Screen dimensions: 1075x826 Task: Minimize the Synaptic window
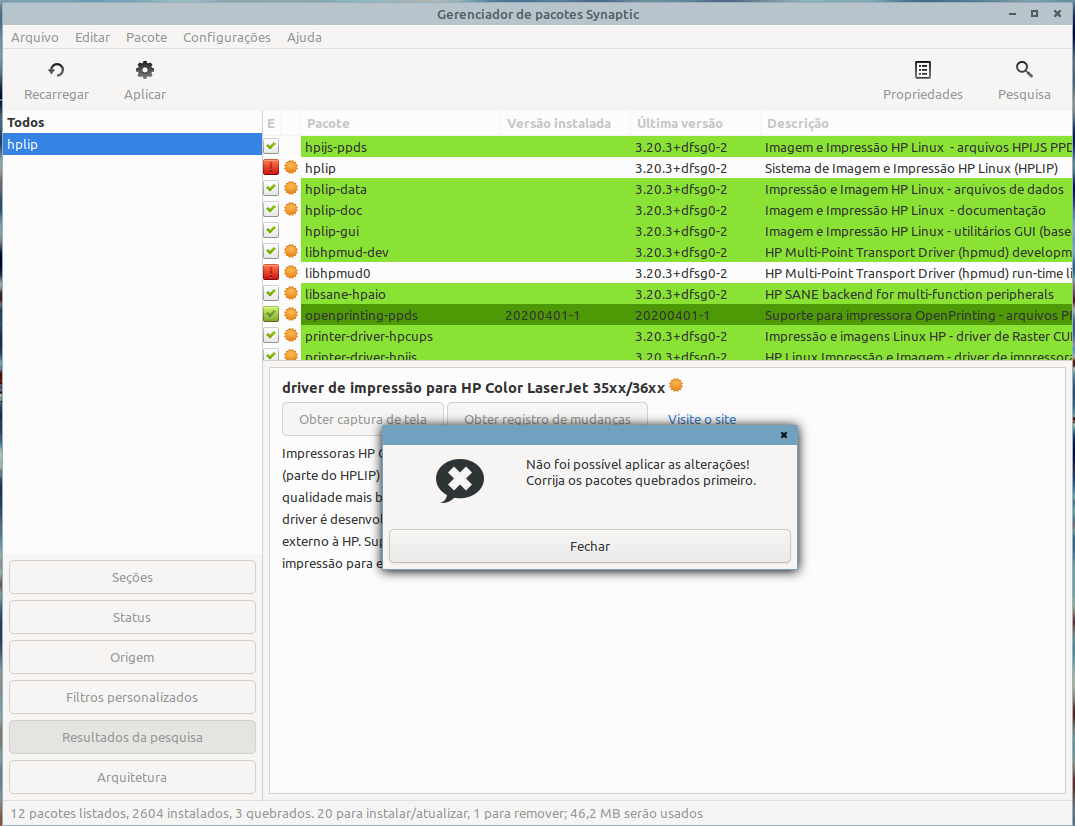(1012, 14)
